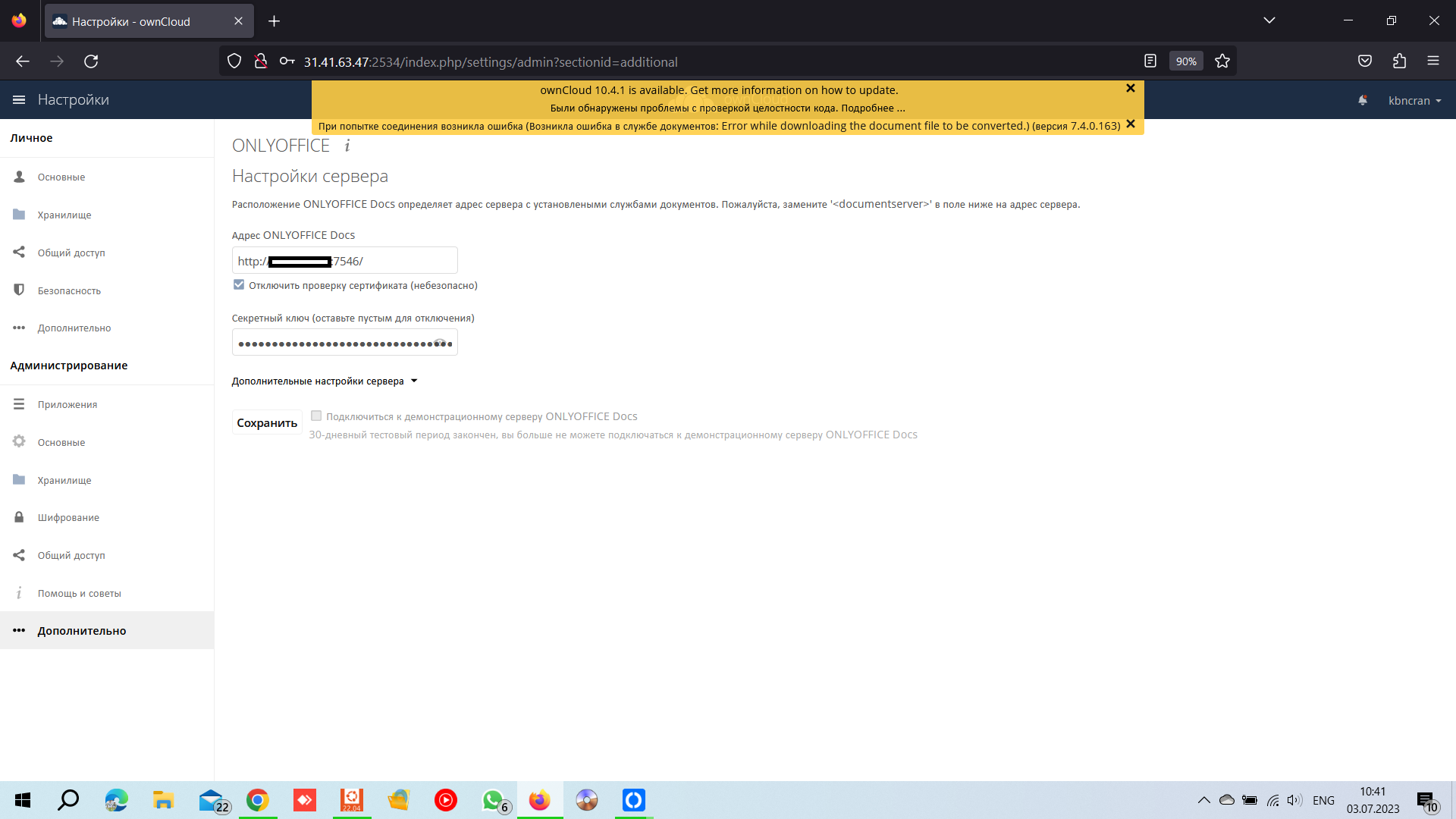The width and height of the screenshot is (1456, 819).
Task: Open File Explorer from taskbar
Action: point(163,800)
